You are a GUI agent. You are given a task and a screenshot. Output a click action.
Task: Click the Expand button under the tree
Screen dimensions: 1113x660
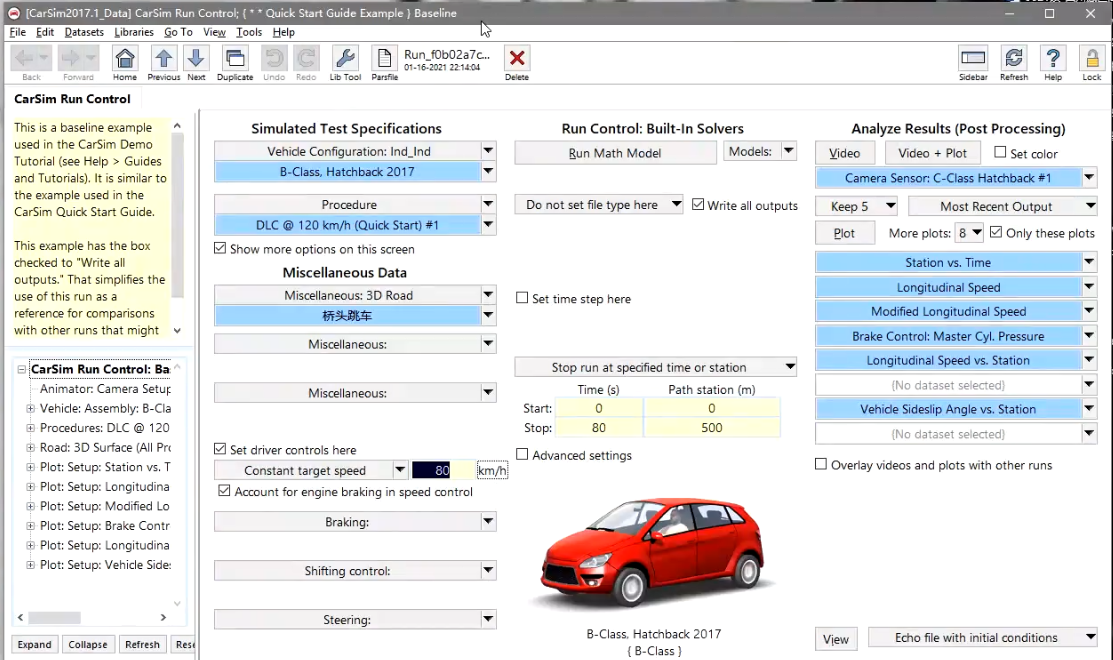point(35,644)
